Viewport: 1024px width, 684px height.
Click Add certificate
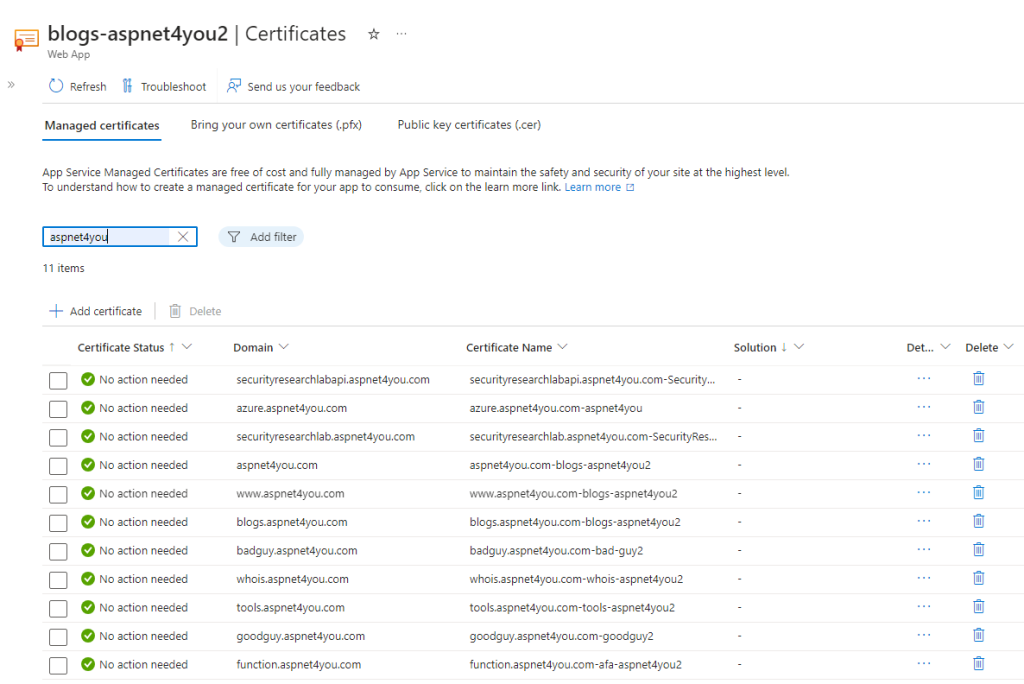[x=96, y=311]
